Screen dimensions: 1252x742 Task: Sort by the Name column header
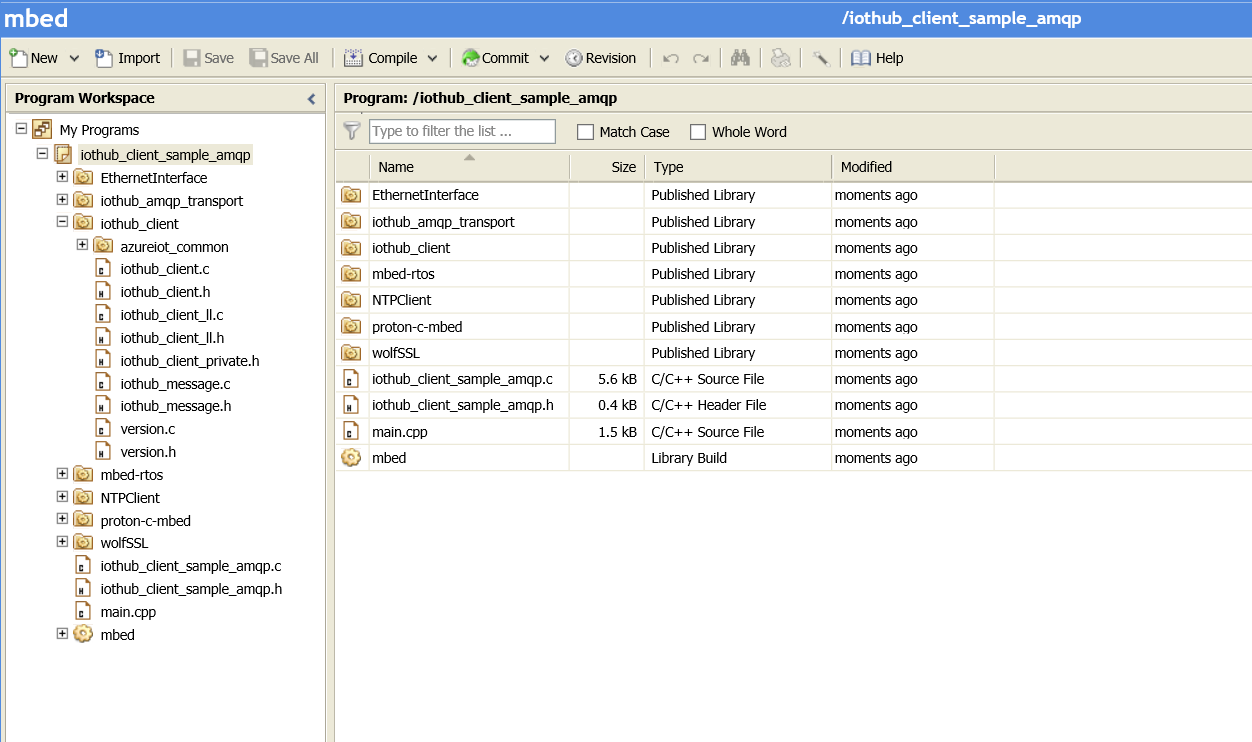click(x=469, y=167)
